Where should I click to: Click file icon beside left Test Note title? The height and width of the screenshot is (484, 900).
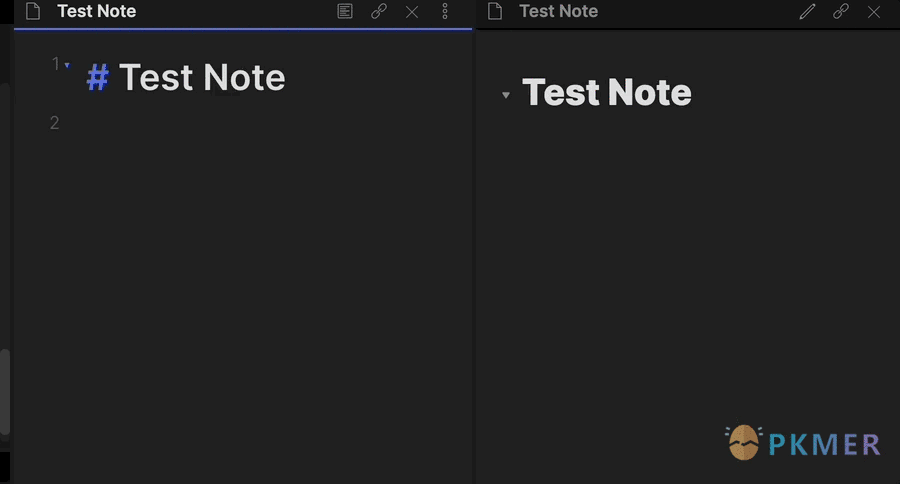[x=33, y=11]
